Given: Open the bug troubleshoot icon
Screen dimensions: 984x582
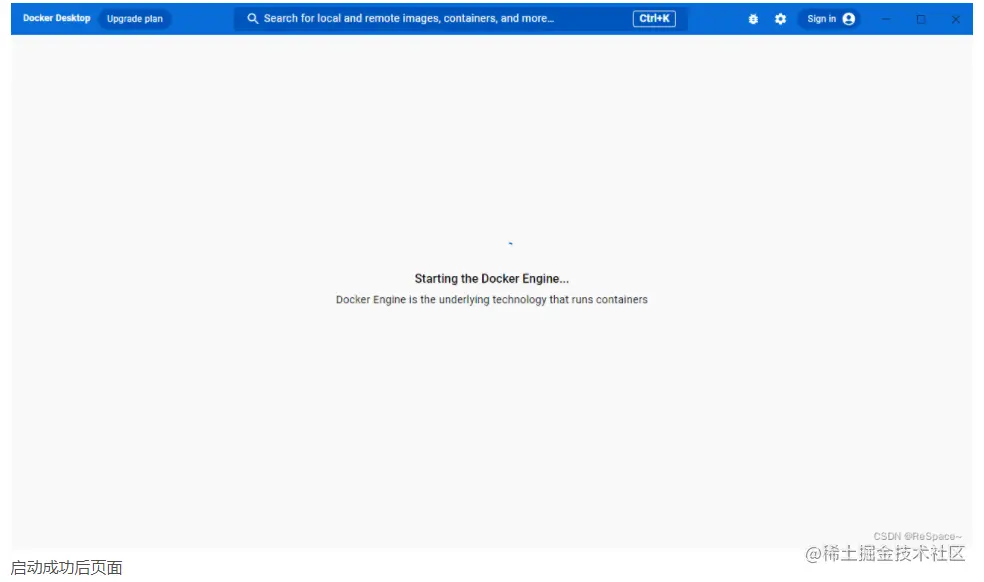Looking at the screenshot, I should tap(753, 19).
